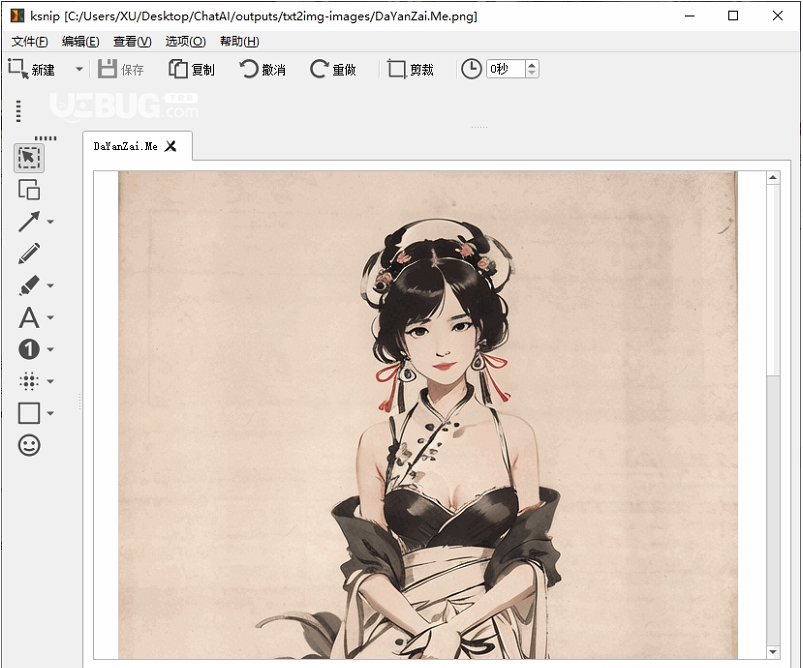The image size is (803, 668).
Task: Select the Number counter tool
Action: tap(29, 349)
